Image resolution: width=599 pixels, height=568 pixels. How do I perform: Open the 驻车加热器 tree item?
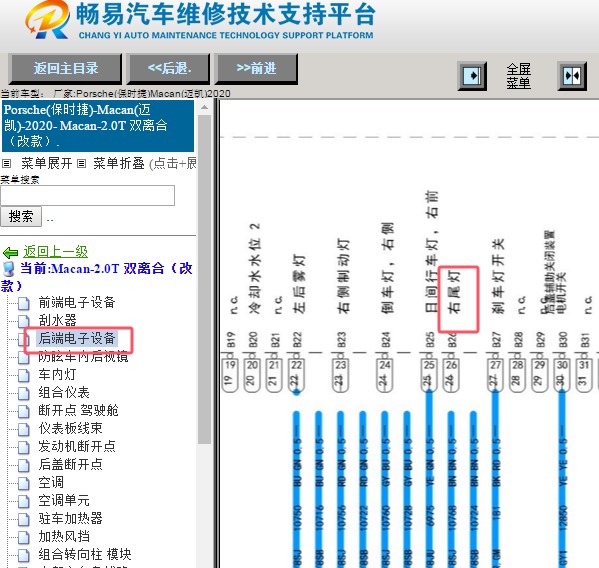[x=70, y=518]
